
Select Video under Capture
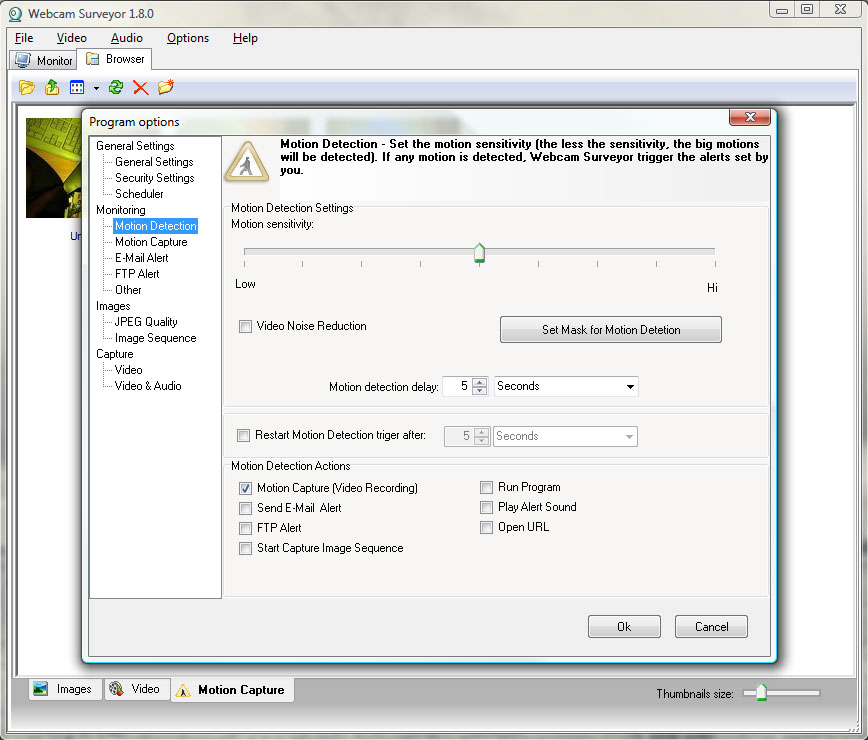pos(128,371)
